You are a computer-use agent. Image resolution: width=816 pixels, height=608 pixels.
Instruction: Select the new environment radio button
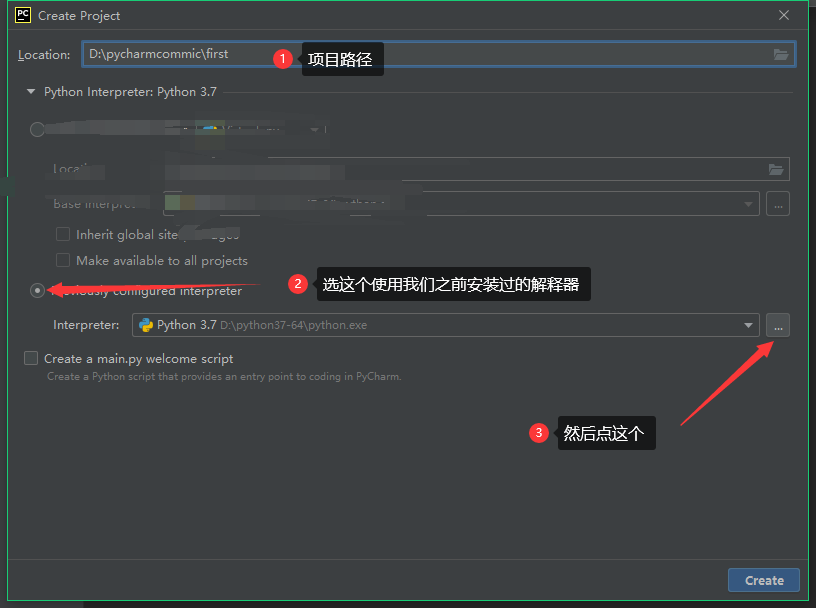37,129
